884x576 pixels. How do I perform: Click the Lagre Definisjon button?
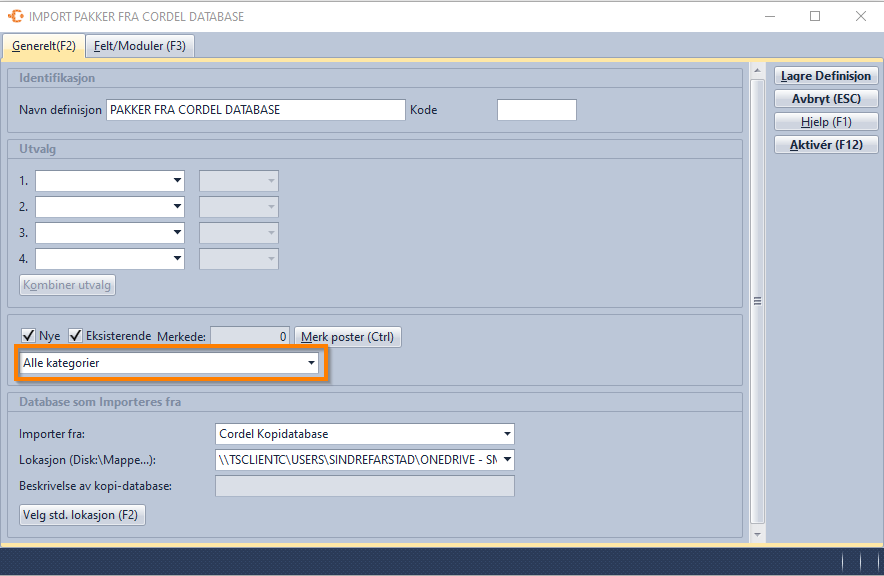[826, 76]
